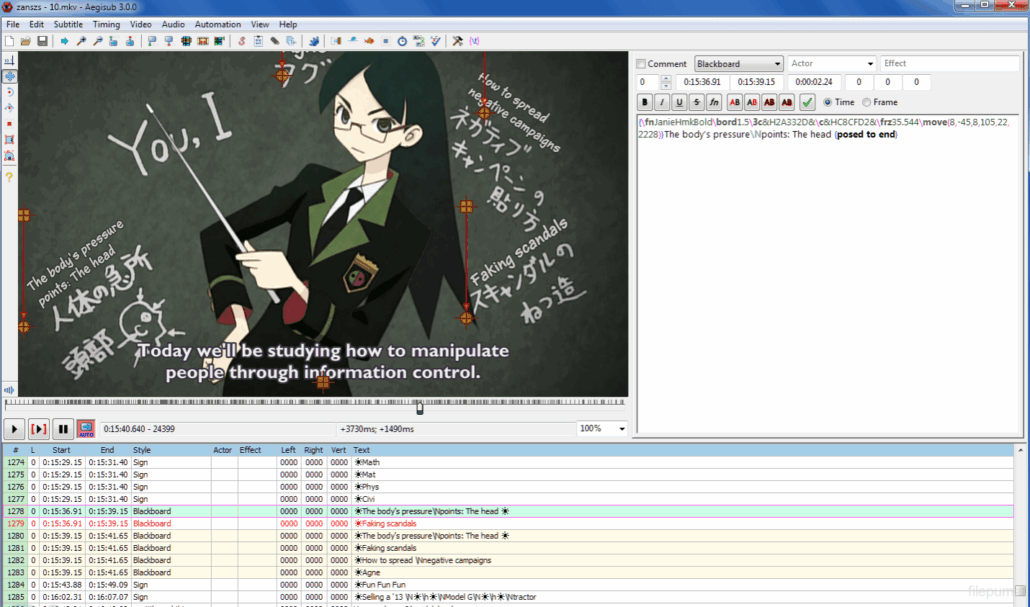Open the font face chooser (fn) button
Viewport: 1030px width, 607px height.
713,102
